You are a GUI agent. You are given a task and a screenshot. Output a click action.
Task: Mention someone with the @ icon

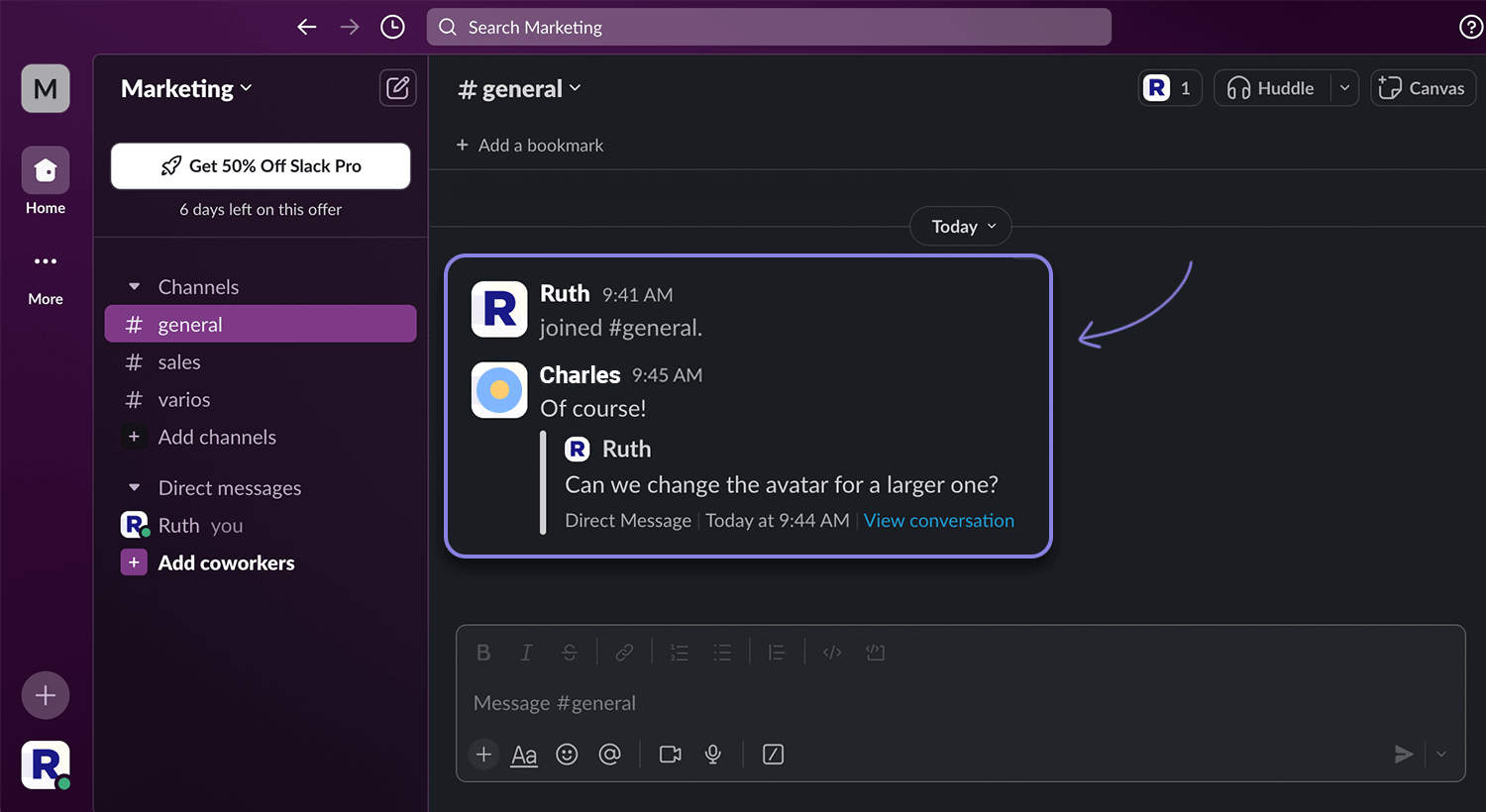[610, 755]
